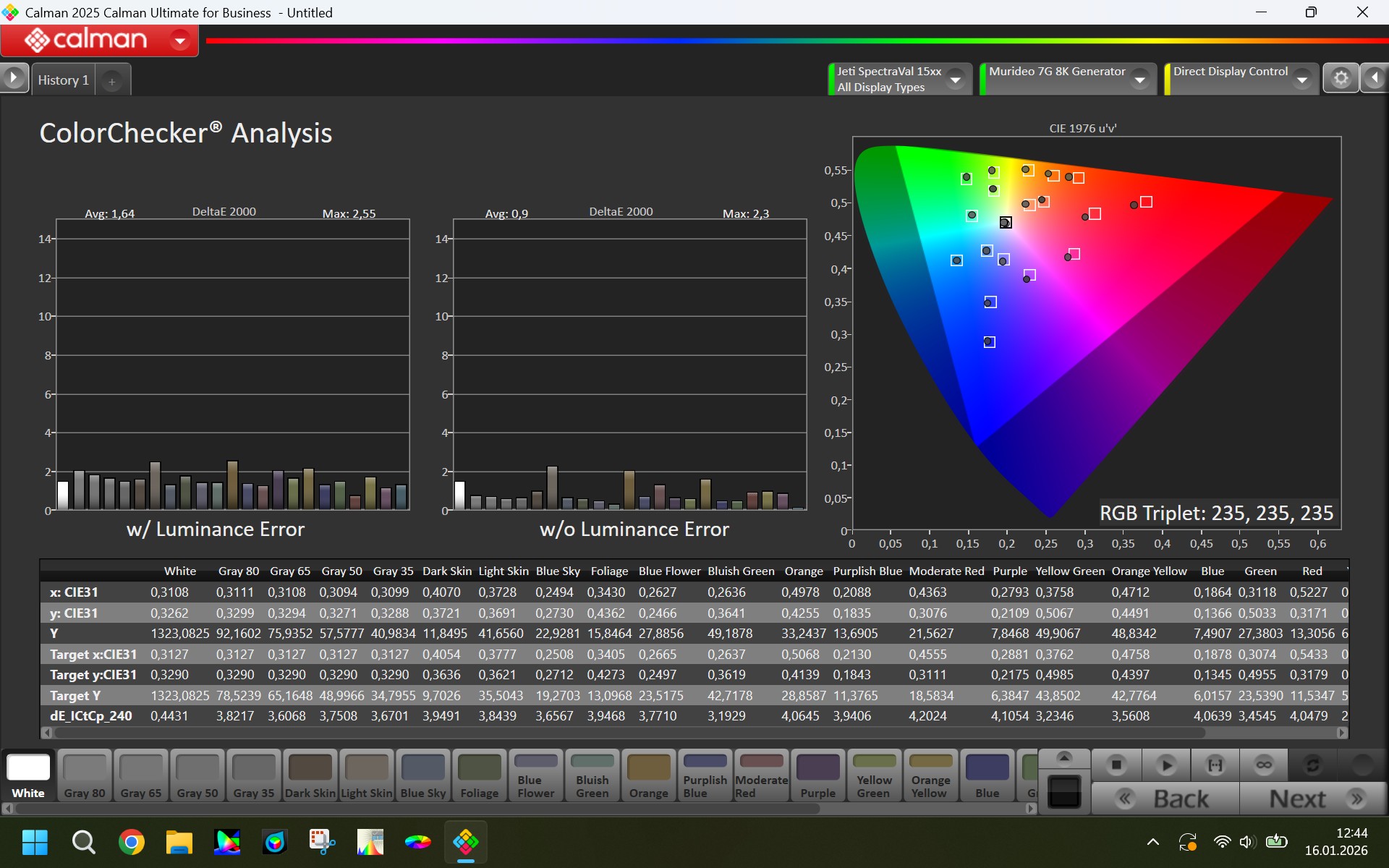Open Chrome from the taskbar
Screen dimensions: 1389x868
(132, 842)
